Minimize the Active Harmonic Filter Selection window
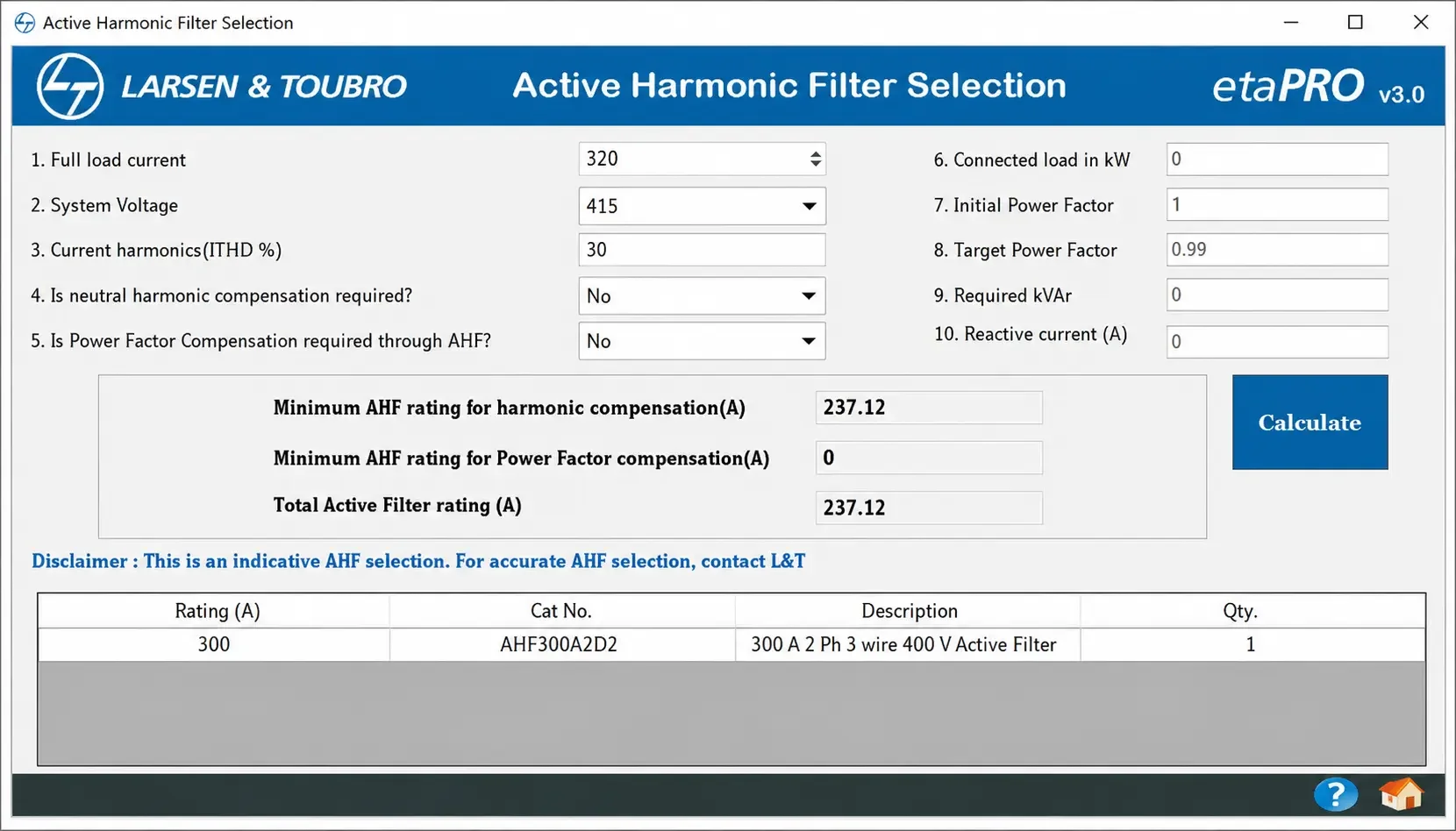 [1291, 23]
